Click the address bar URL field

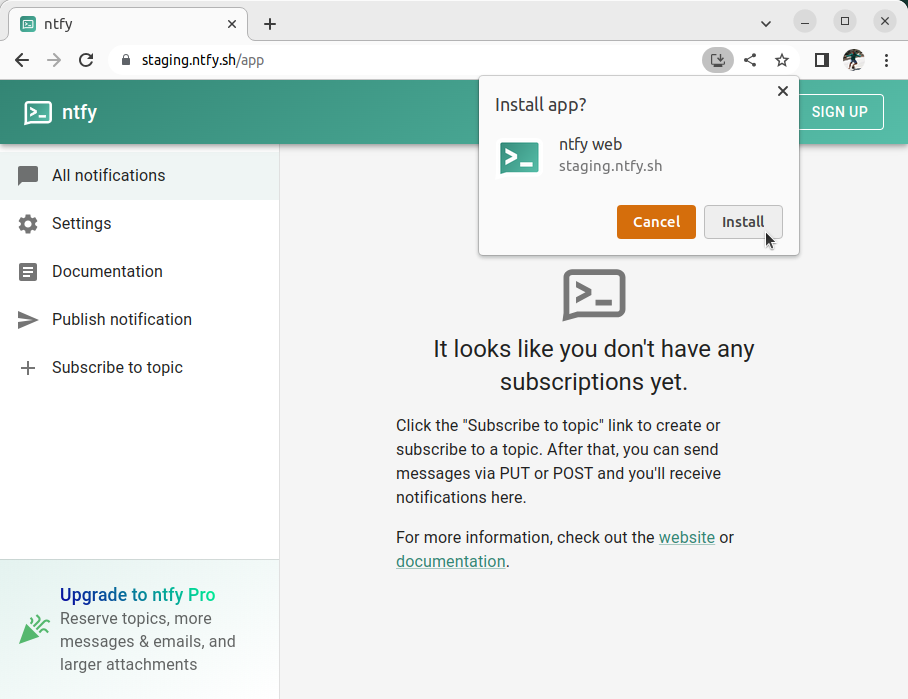click(x=400, y=60)
